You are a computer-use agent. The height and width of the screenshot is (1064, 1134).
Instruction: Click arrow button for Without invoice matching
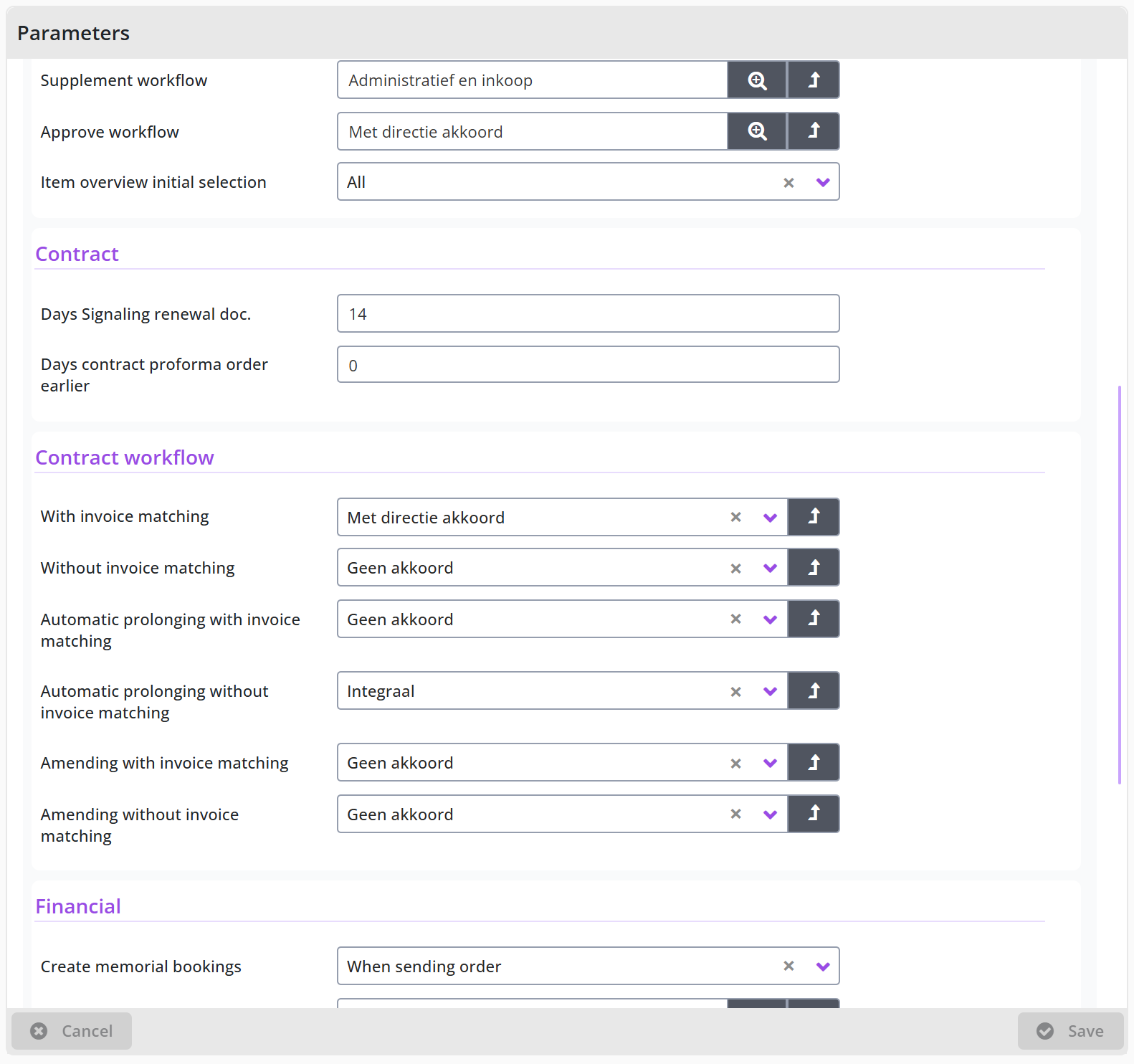(814, 567)
